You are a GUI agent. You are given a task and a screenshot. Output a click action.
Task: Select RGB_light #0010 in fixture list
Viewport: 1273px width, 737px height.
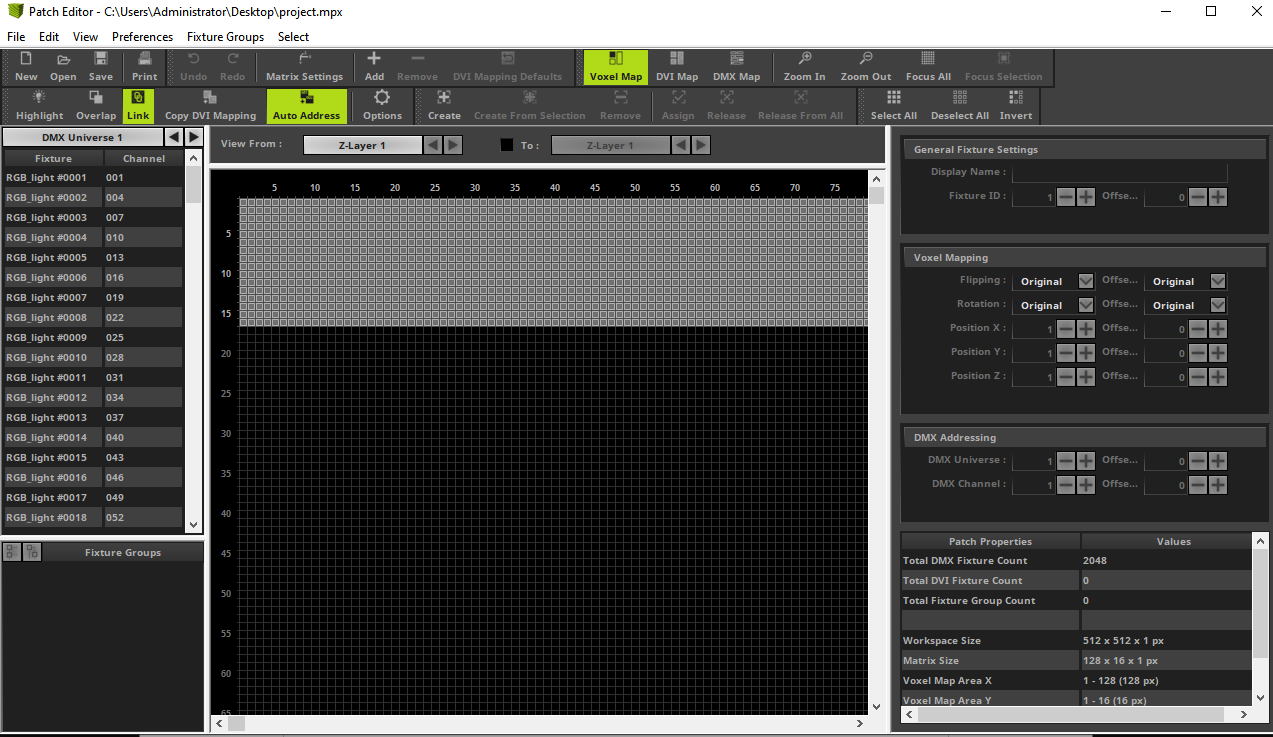(93, 357)
